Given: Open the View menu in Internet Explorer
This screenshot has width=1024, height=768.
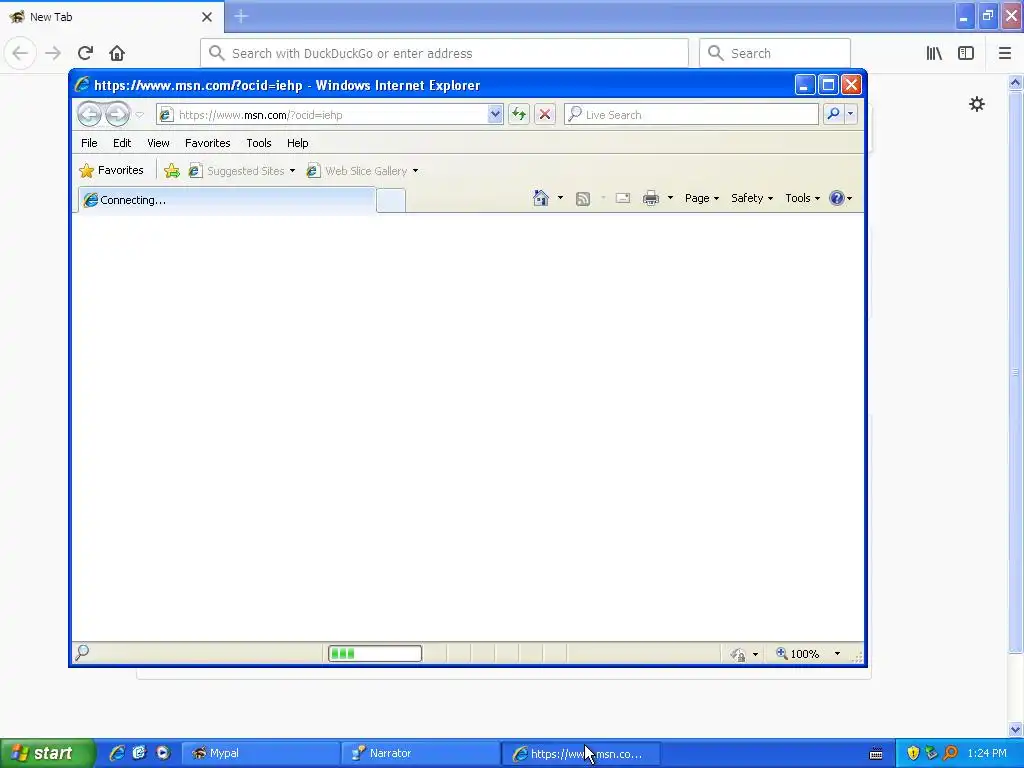Looking at the screenshot, I should click(x=158, y=143).
